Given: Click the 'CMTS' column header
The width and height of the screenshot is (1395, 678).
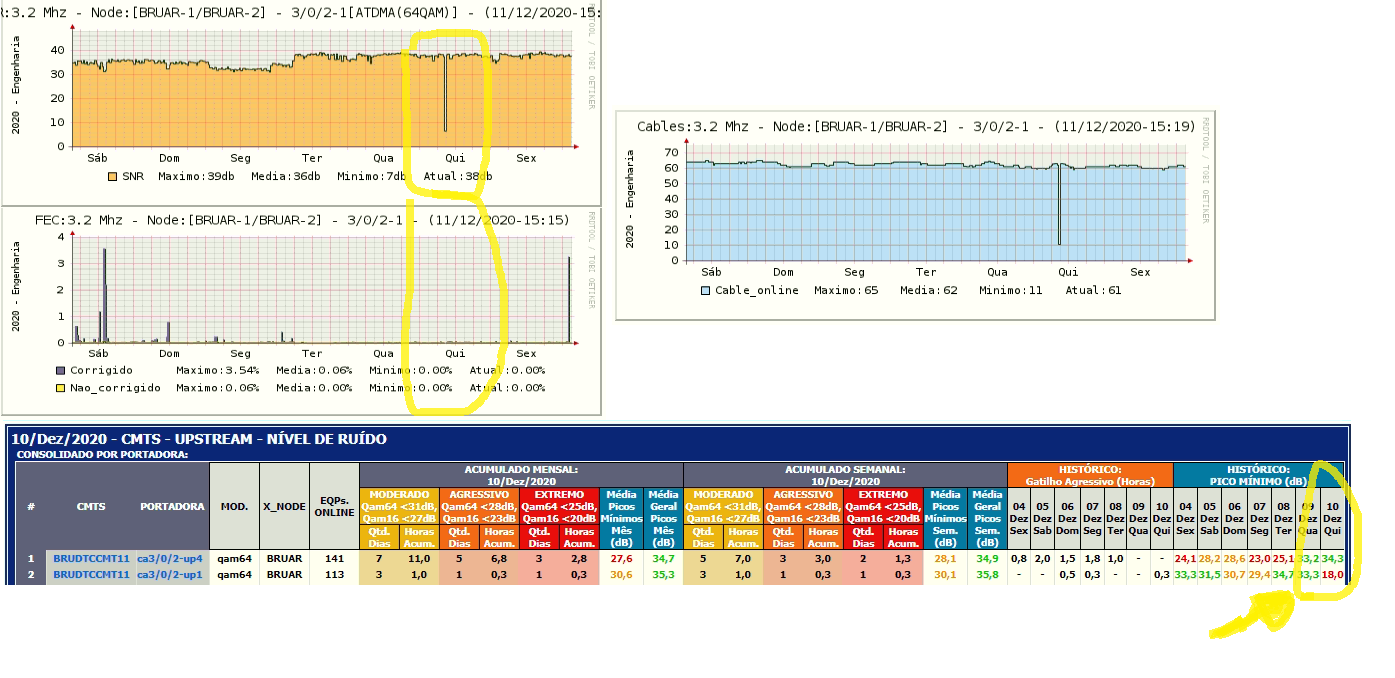Looking at the screenshot, I should tap(91, 506).
